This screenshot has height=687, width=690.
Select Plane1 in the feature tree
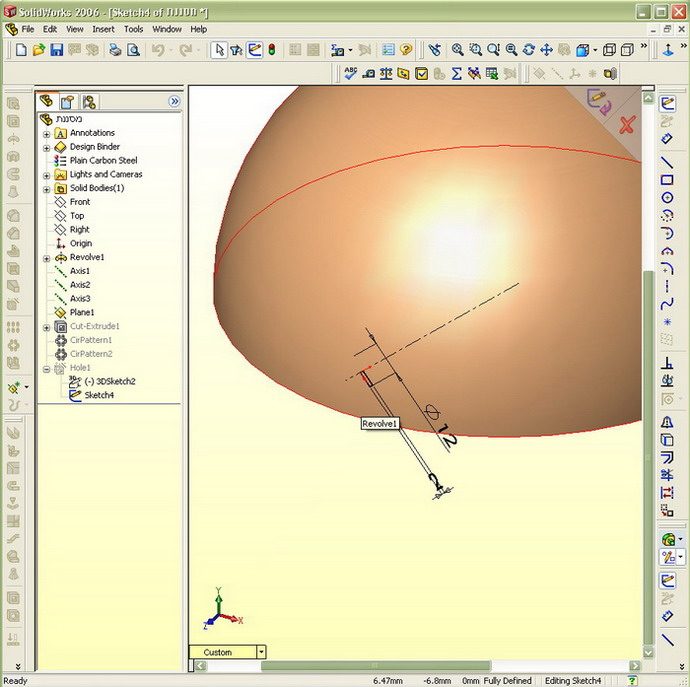tap(83, 312)
